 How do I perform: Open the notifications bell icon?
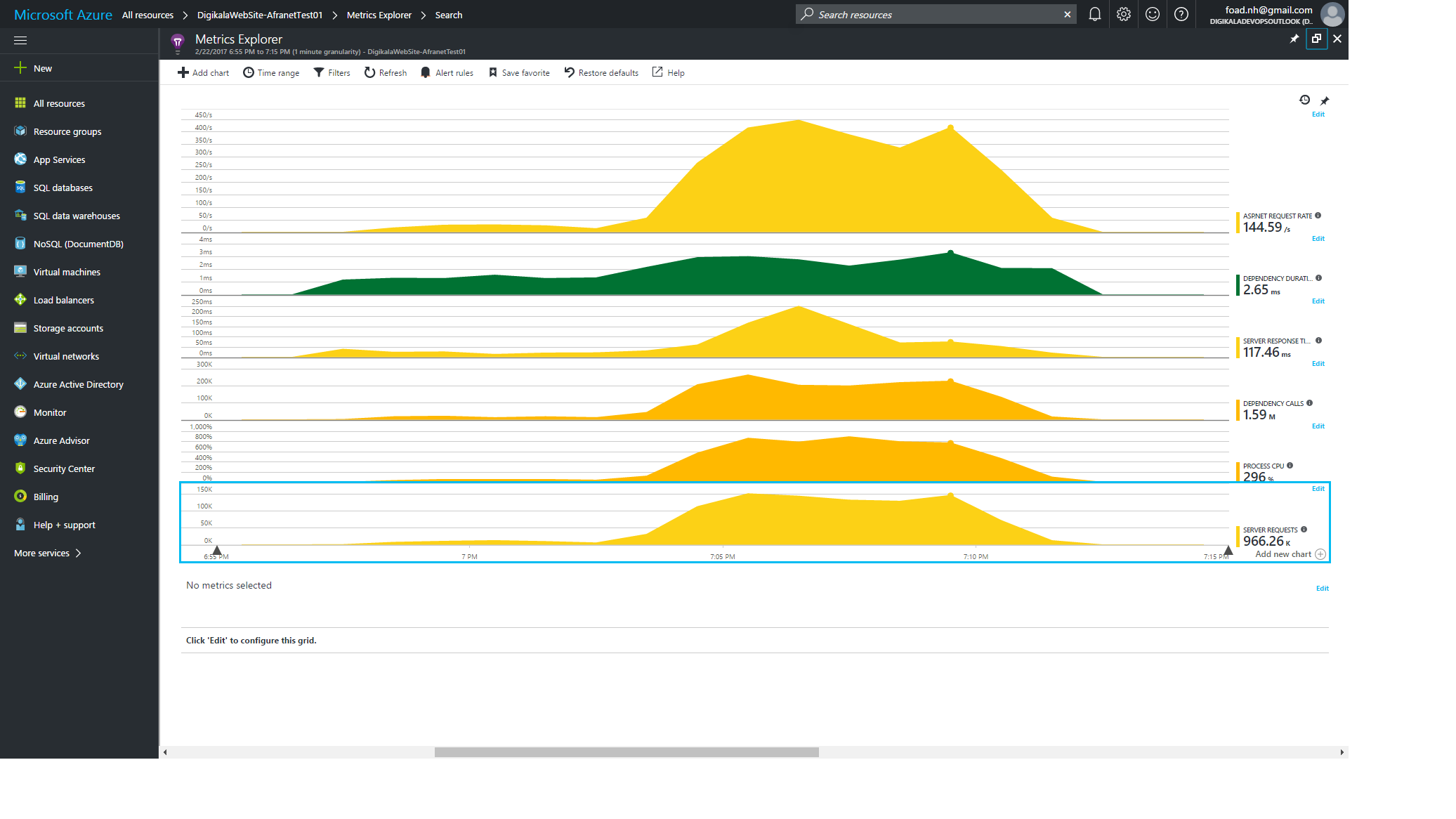tap(1094, 14)
